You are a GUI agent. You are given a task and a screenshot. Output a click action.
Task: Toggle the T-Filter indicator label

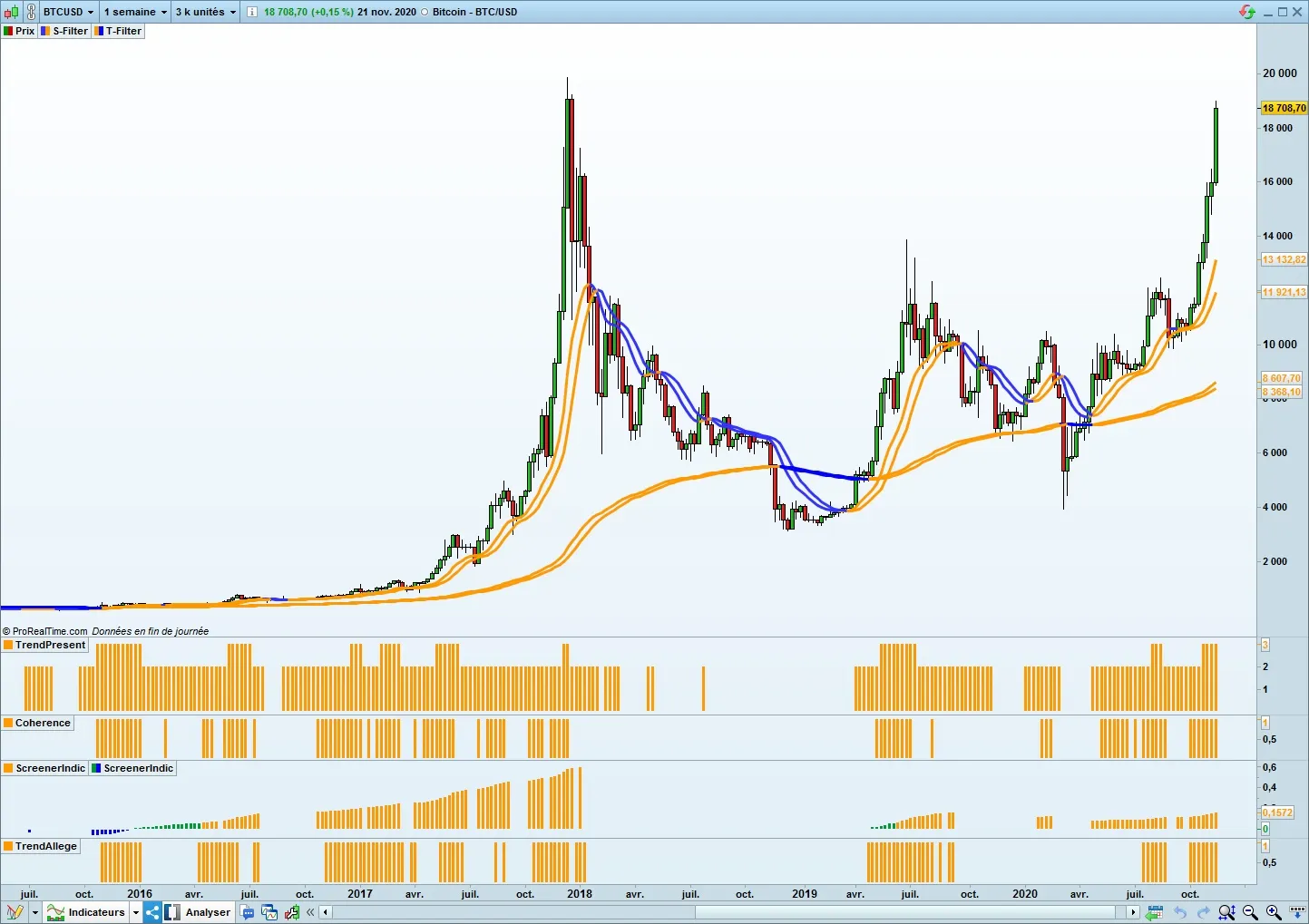(118, 31)
